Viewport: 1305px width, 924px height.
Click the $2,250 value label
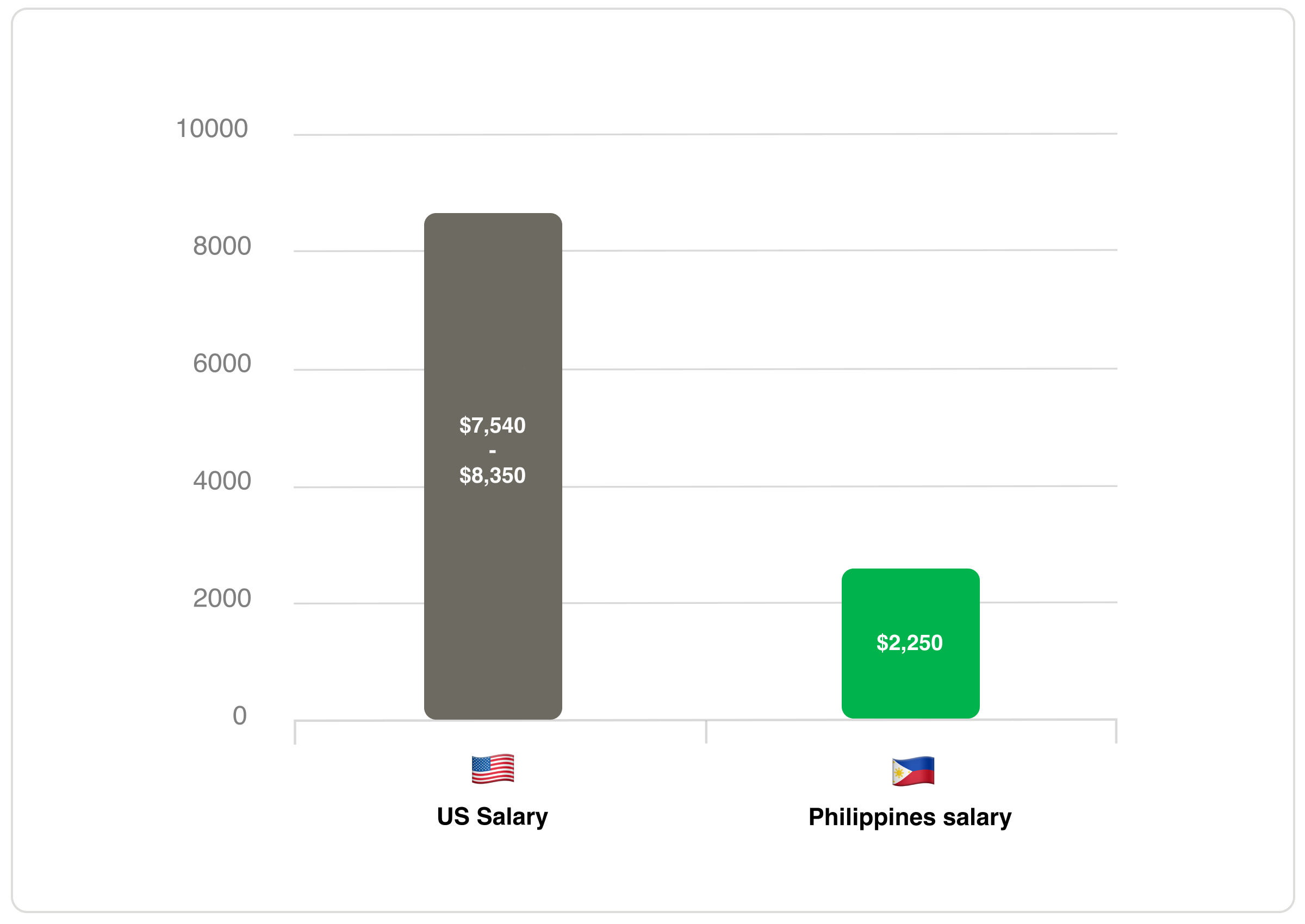click(x=910, y=643)
